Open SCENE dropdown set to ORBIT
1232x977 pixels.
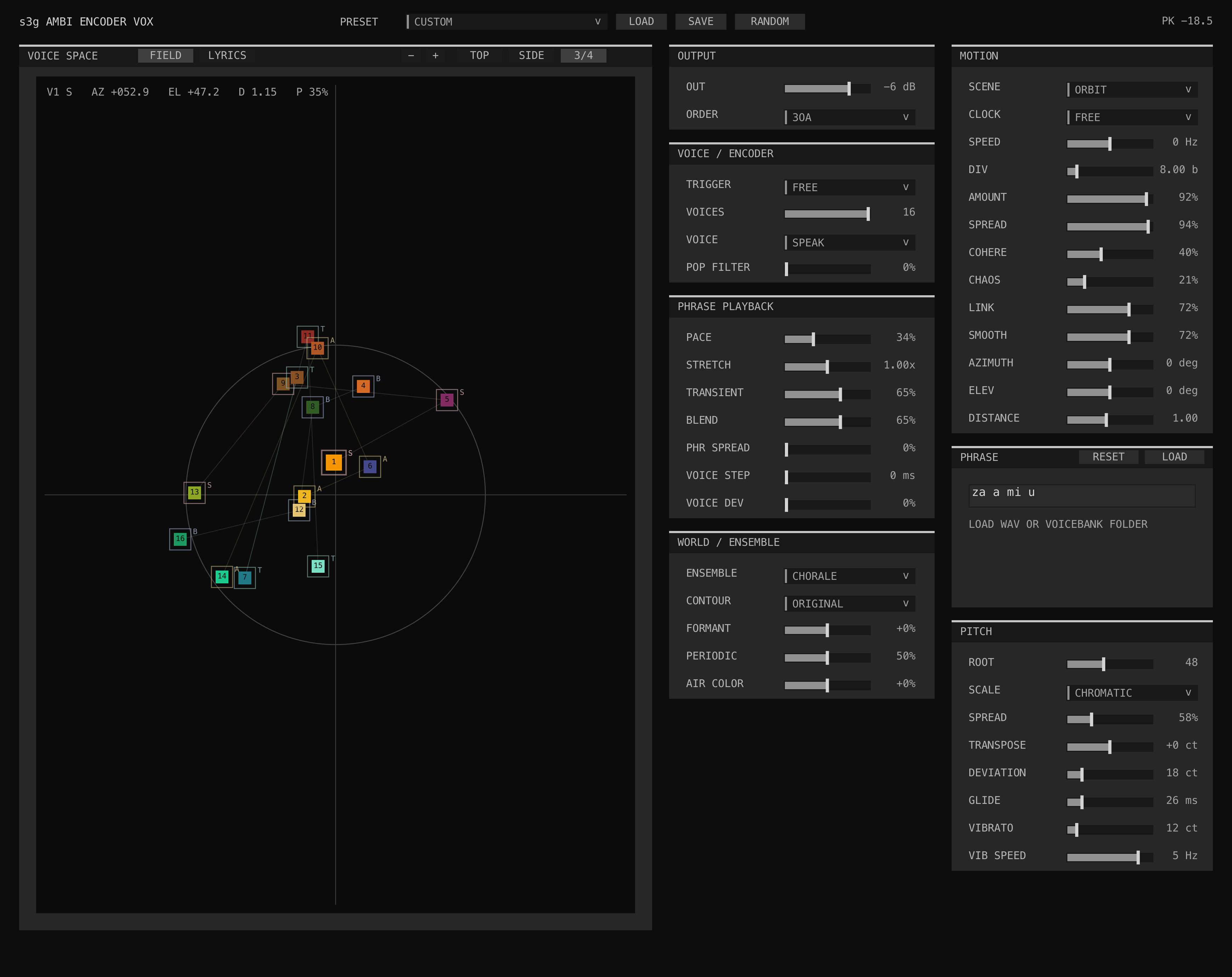click(1132, 90)
